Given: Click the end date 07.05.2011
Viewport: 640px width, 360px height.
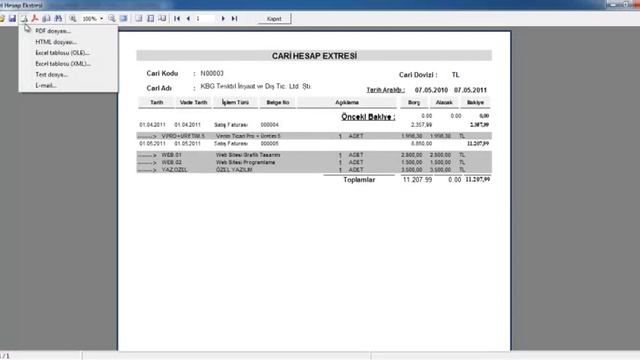Looking at the screenshot, I should pos(470,90).
